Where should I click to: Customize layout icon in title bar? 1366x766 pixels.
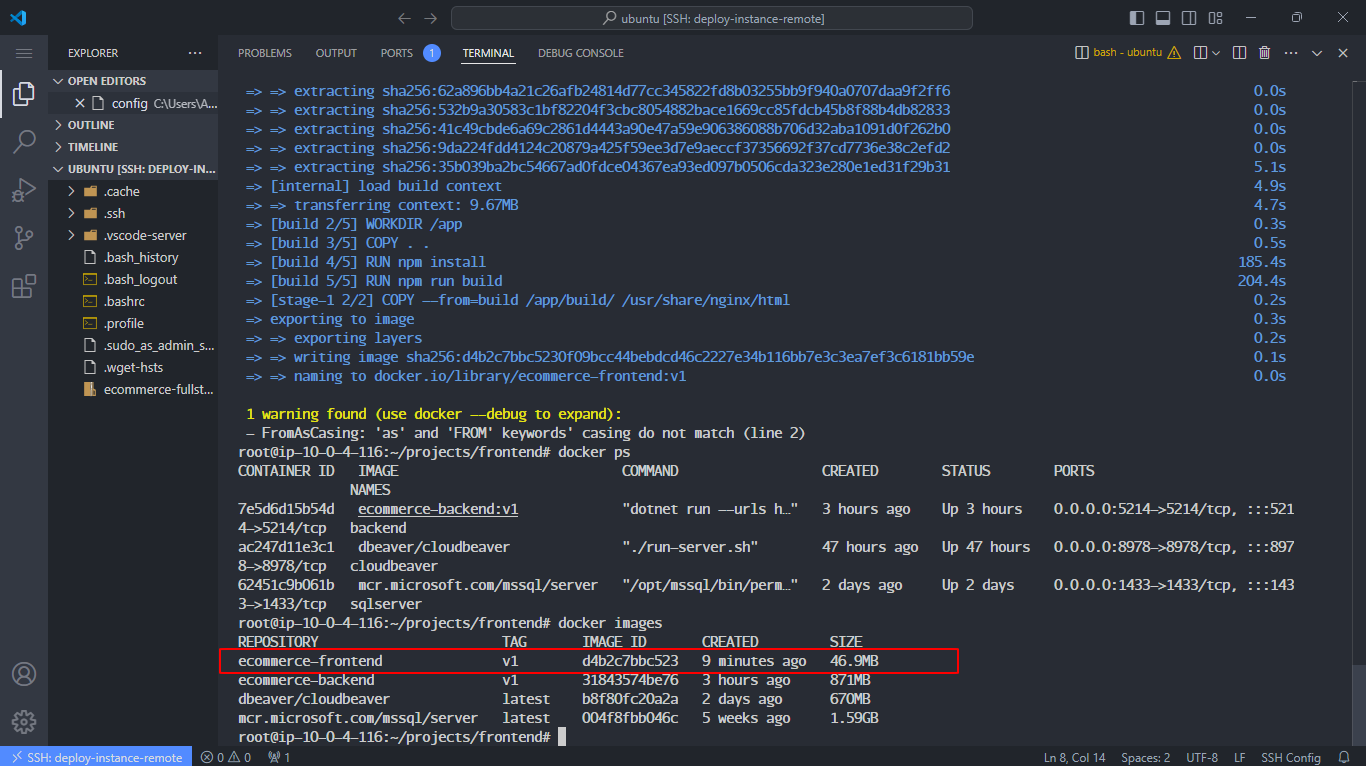pos(1217,18)
